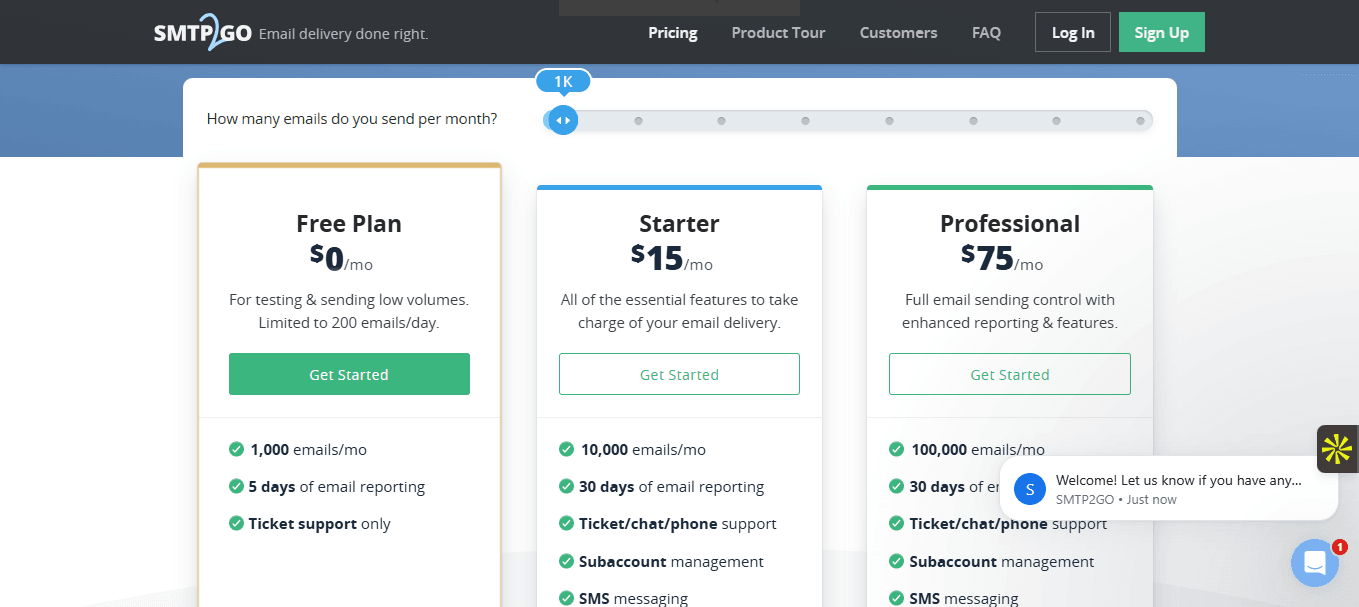This screenshot has height=607, width=1359.
Task: Open the chat widget bubble icon
Action: (x=1314, y=563)
